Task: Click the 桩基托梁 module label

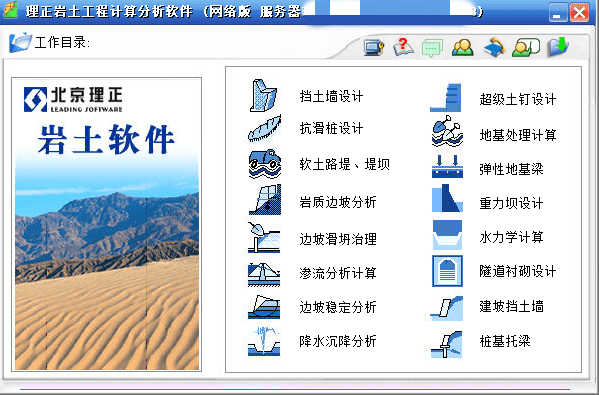Action: (x=505, y=341)
